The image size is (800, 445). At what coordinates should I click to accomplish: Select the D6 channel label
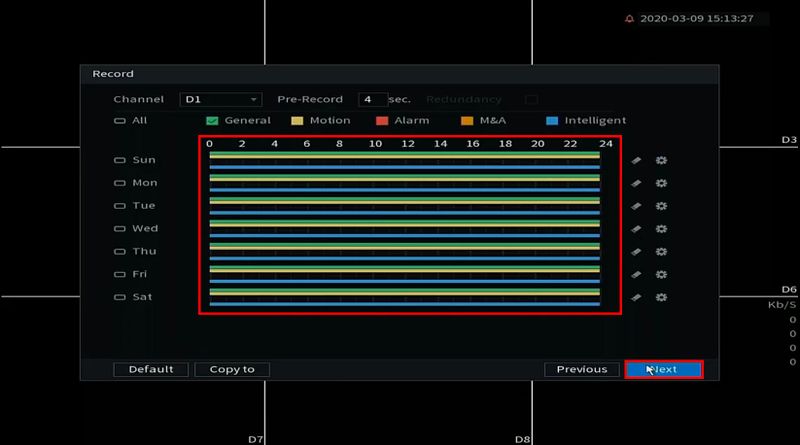(x=789, y=289)
